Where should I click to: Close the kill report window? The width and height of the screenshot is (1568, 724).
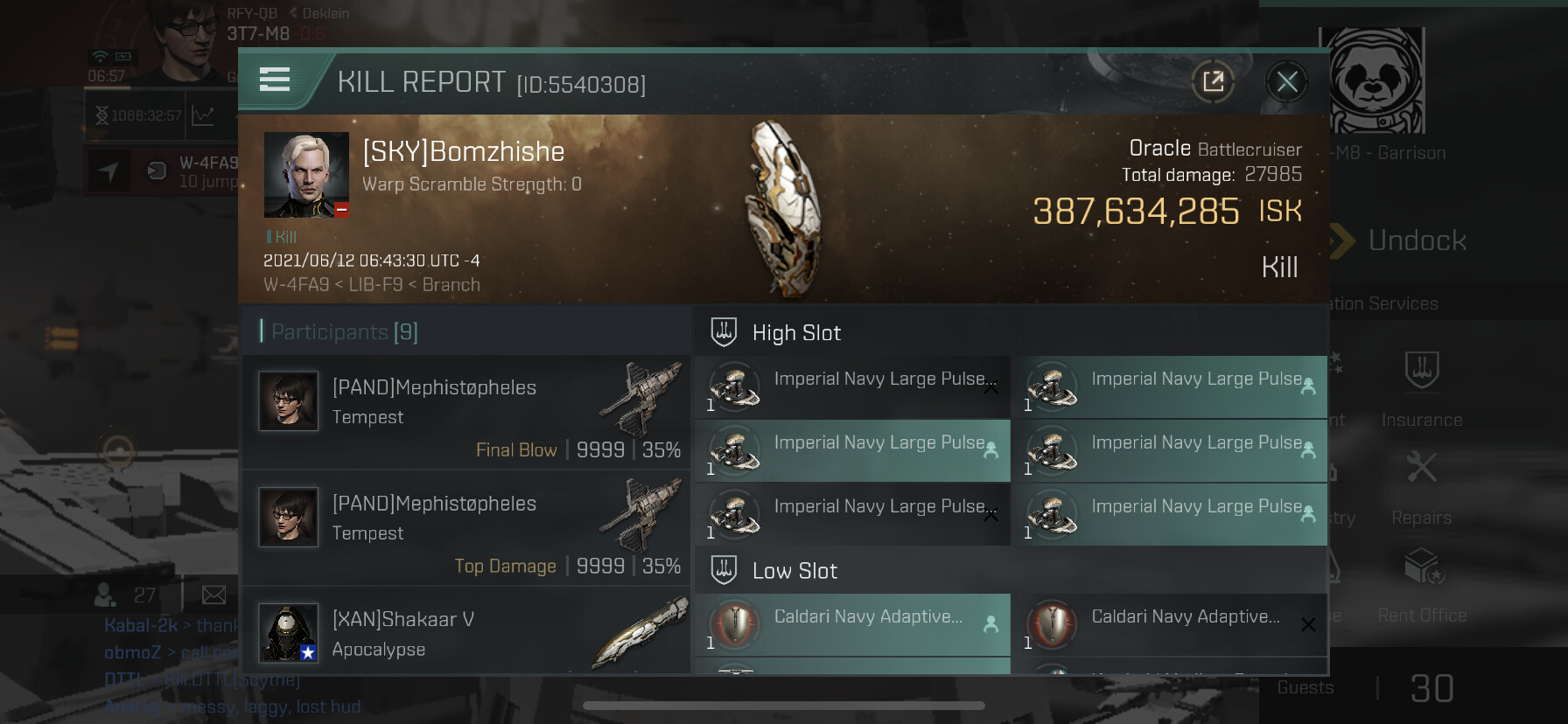coord(1287,82)
